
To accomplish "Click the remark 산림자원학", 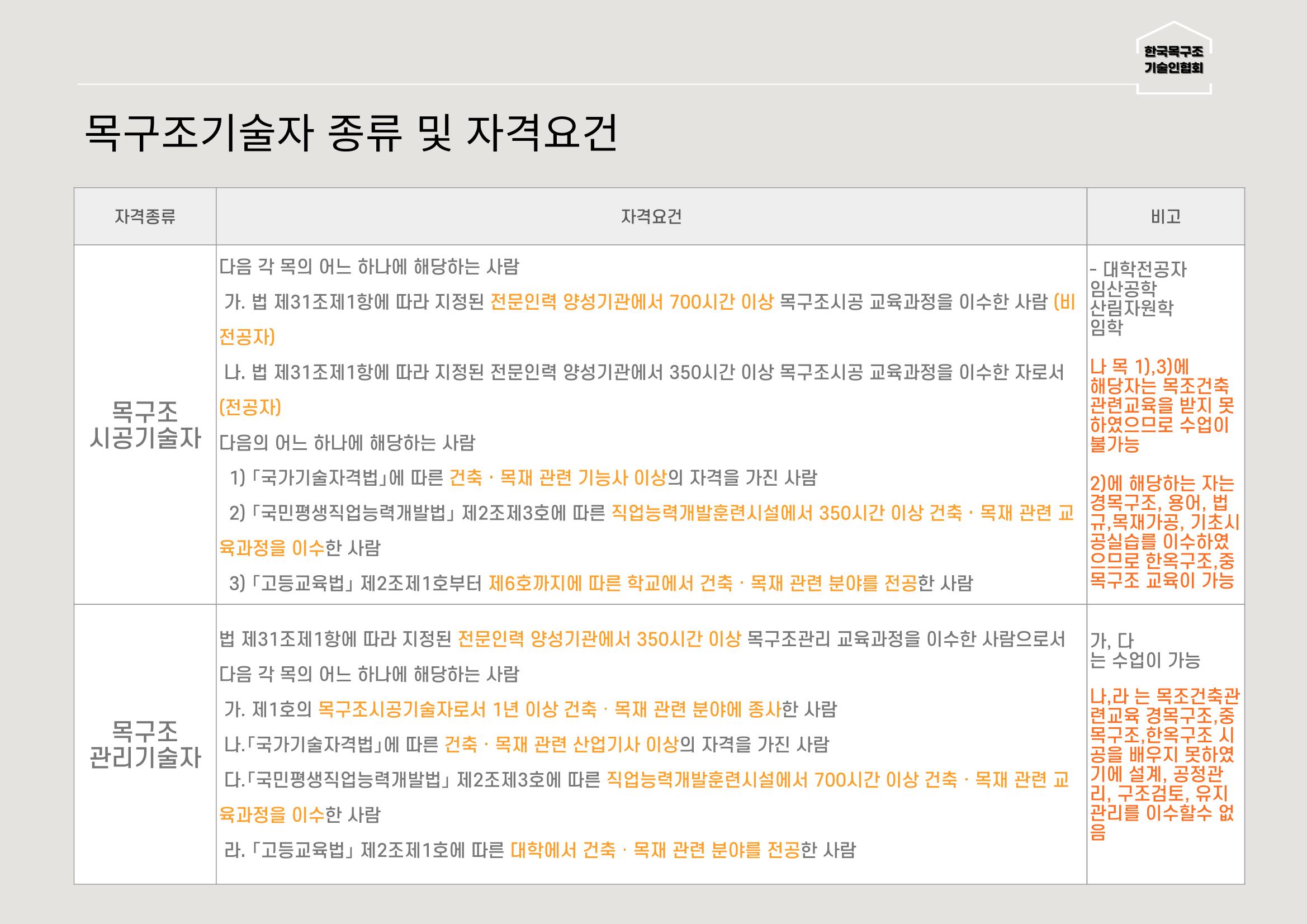I will (1131, 308).
